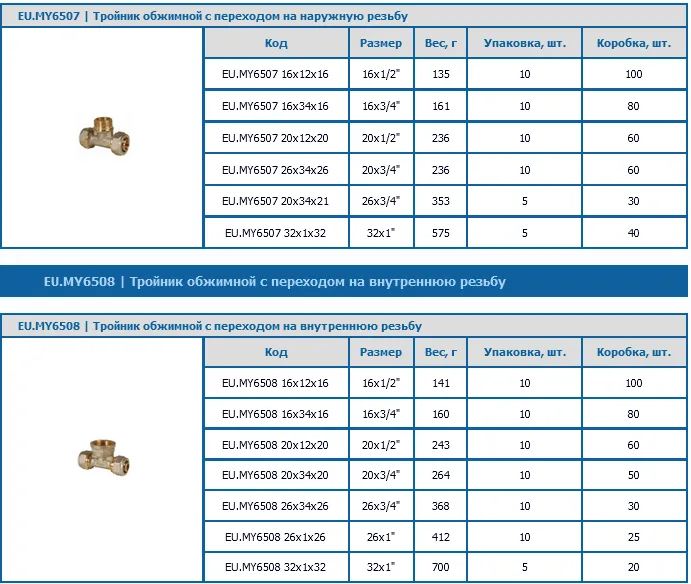This screenshot has width=691, height=584.
Task: Click code EU.MY6507 16x34x16
Action: [275, 106]
